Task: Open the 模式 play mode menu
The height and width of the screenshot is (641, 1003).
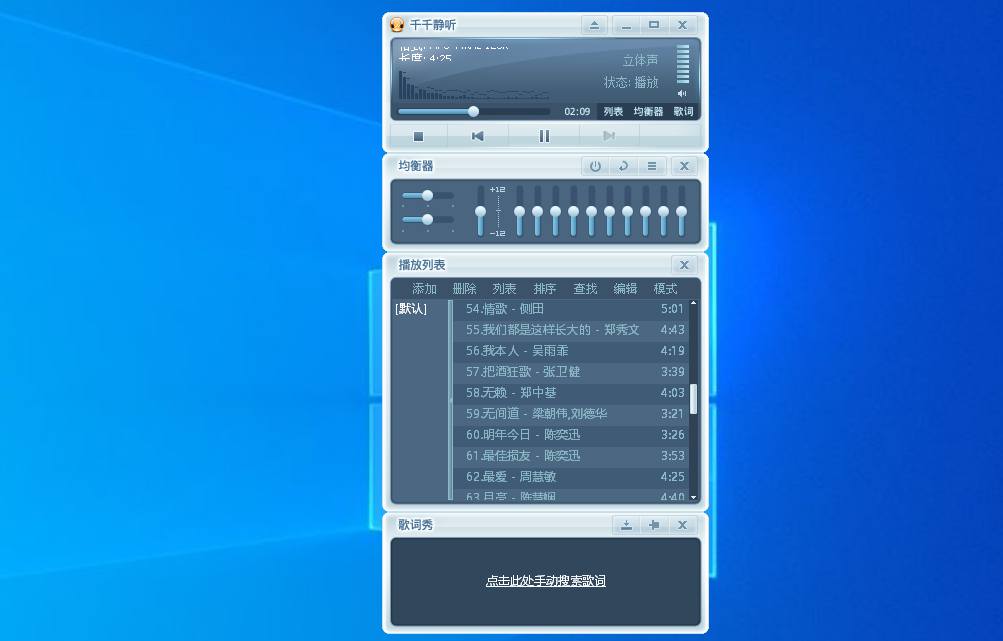Action: point(663,288)
